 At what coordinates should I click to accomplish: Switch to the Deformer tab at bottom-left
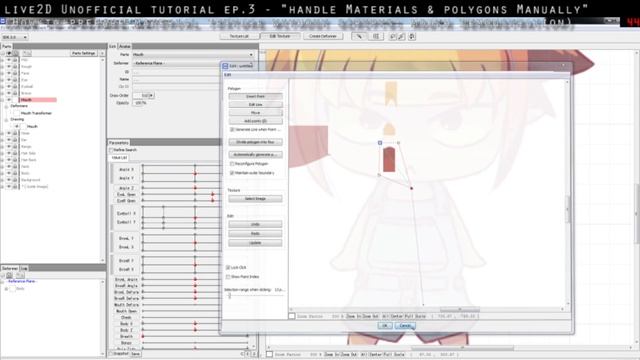tap(10, 269)
